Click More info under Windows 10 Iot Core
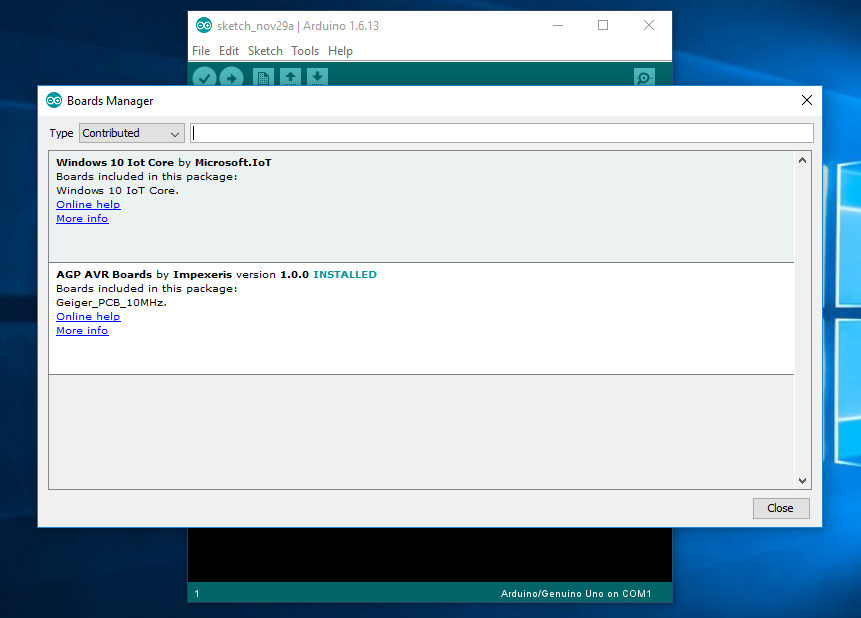Viewport: 861px width, 618px height. (82, 219)
